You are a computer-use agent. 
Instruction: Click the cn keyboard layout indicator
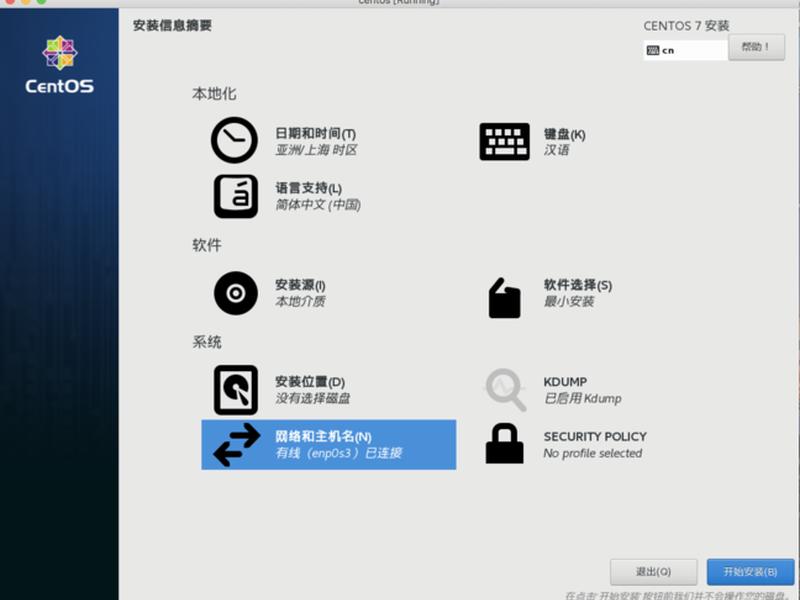[x=685, y=50]
